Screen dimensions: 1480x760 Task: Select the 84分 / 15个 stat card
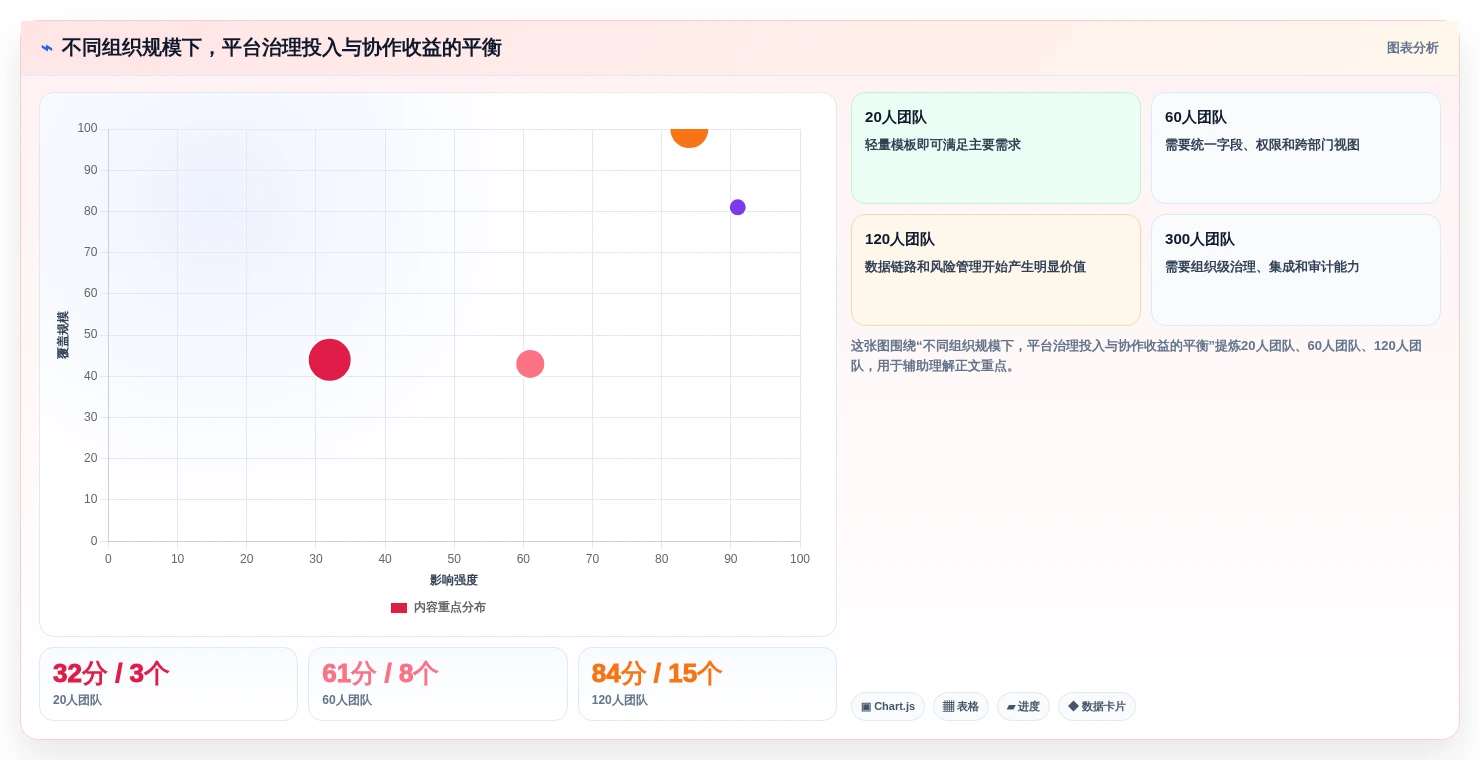click(707, 684)
